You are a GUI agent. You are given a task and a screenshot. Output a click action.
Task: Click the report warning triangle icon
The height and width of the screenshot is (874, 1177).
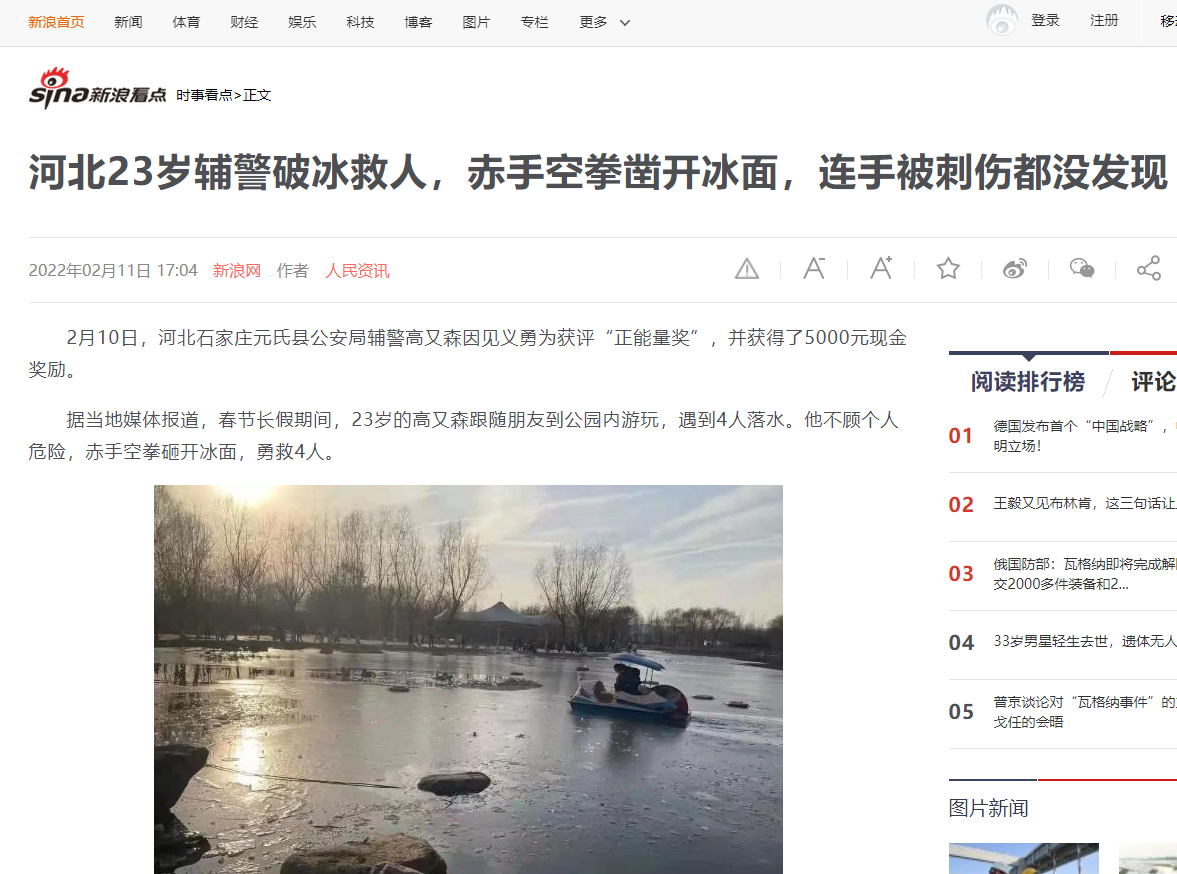point(747,269)
